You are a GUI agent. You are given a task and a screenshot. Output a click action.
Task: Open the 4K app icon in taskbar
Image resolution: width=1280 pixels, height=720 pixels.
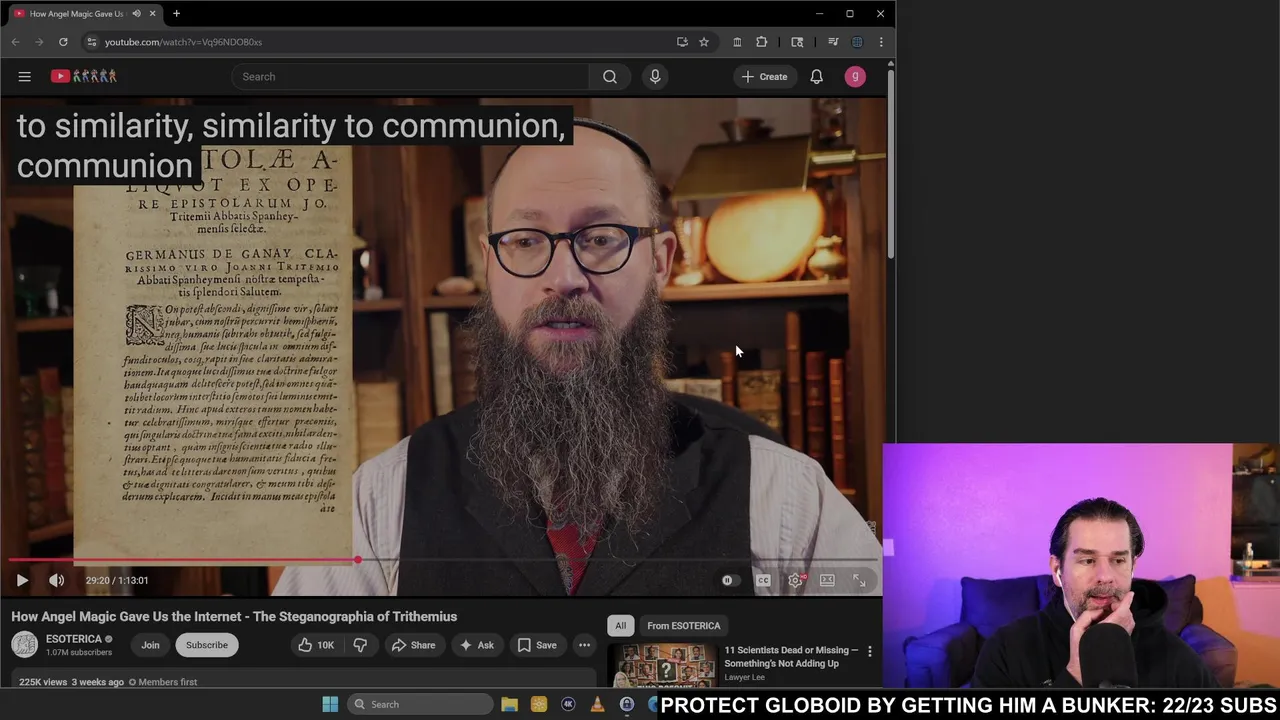tap(568, 704)
